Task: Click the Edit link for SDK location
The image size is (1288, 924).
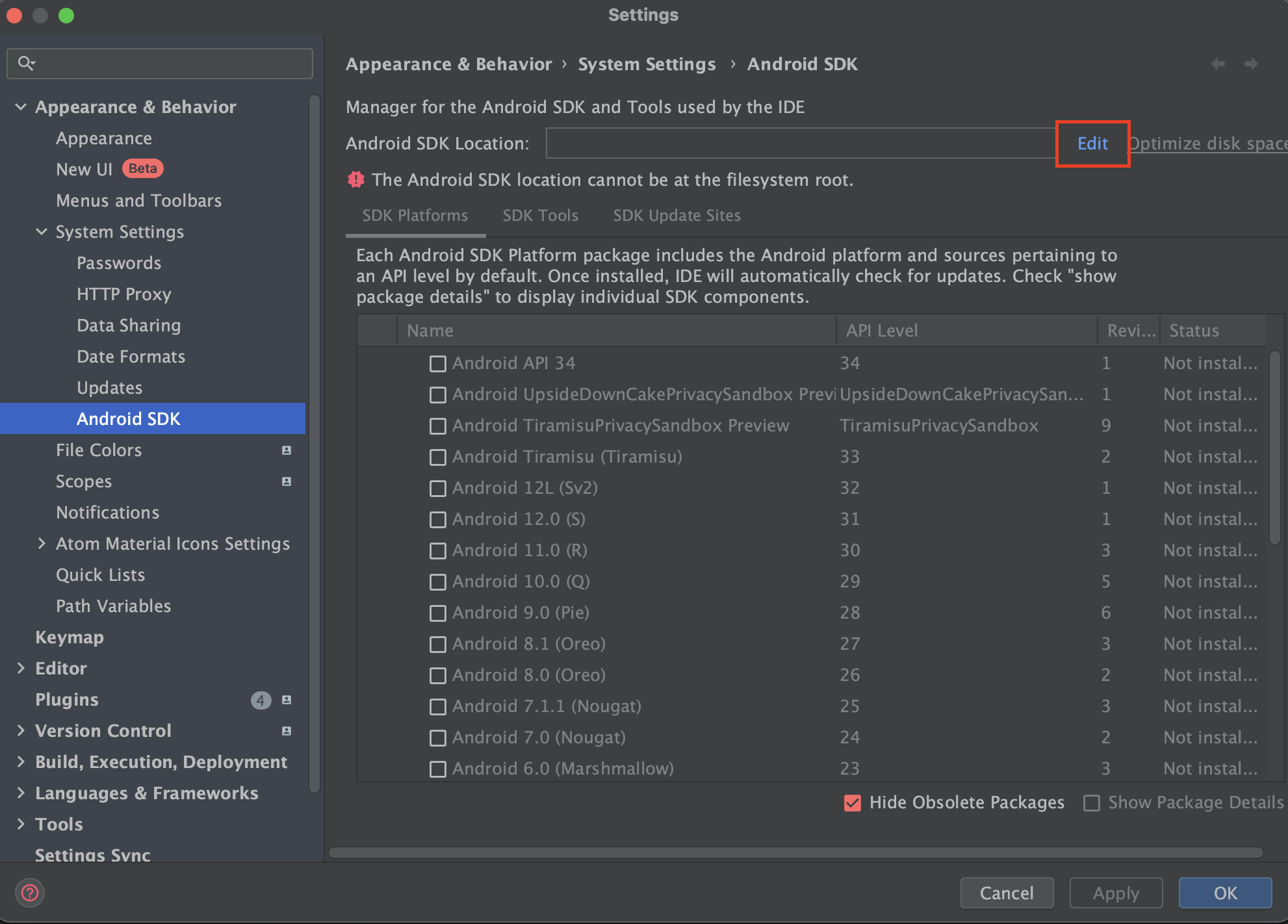Action: coord(1092,144)
